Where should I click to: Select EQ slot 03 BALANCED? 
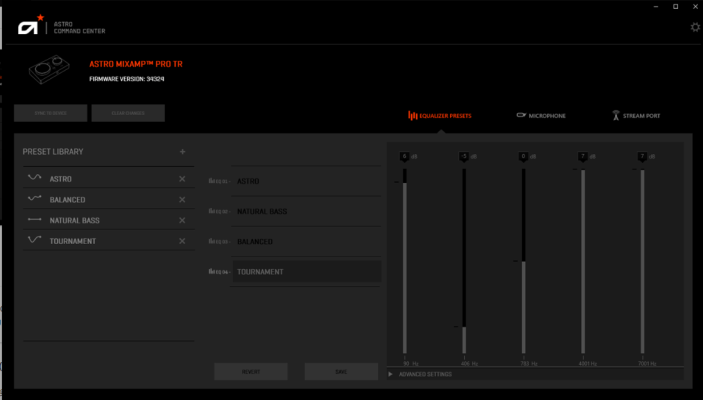306,241
